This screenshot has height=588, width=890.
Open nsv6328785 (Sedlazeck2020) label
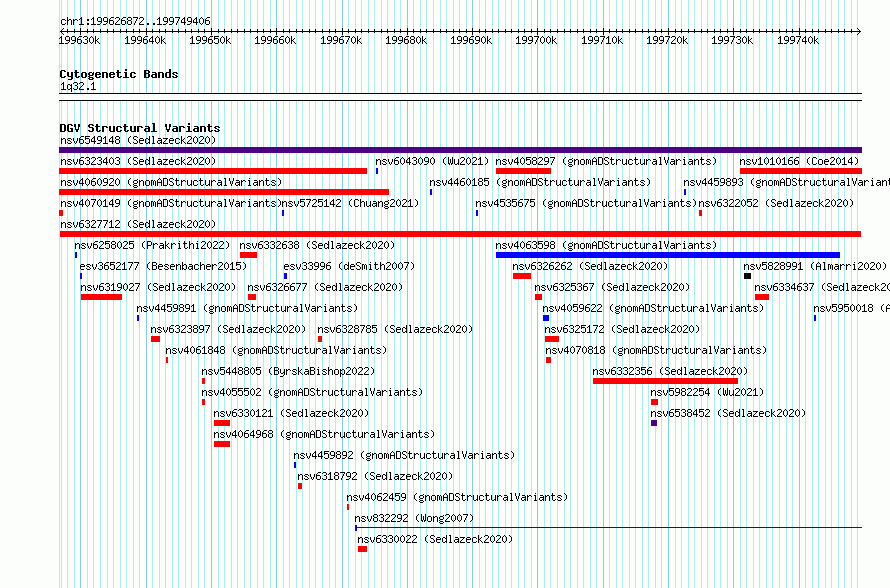click(395, 329)
